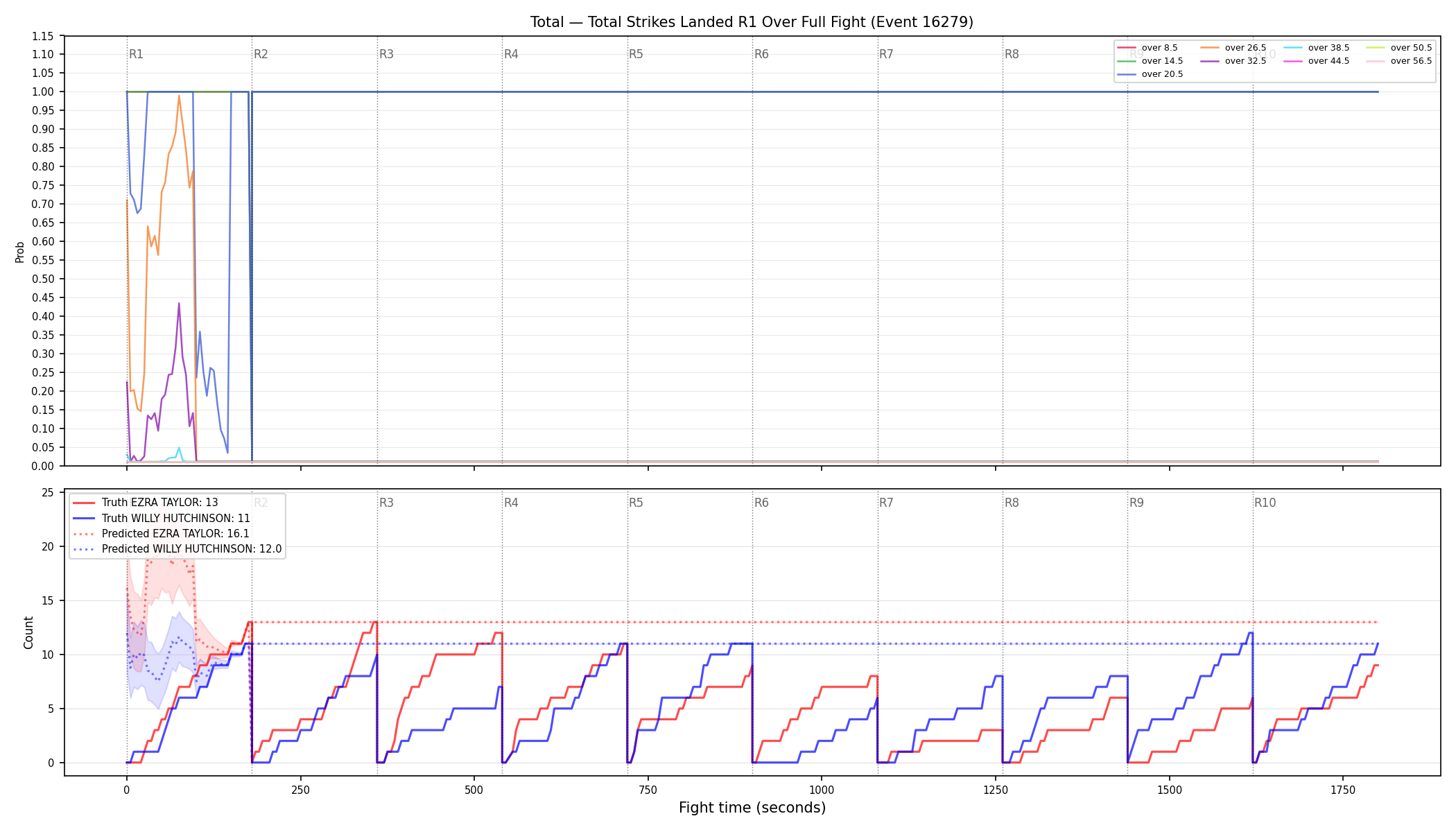Viewport: 1456px width, 832px height.
Task: Click the 10 tick on Count axis
Action: pyautogui.click(x=48, y=655)
